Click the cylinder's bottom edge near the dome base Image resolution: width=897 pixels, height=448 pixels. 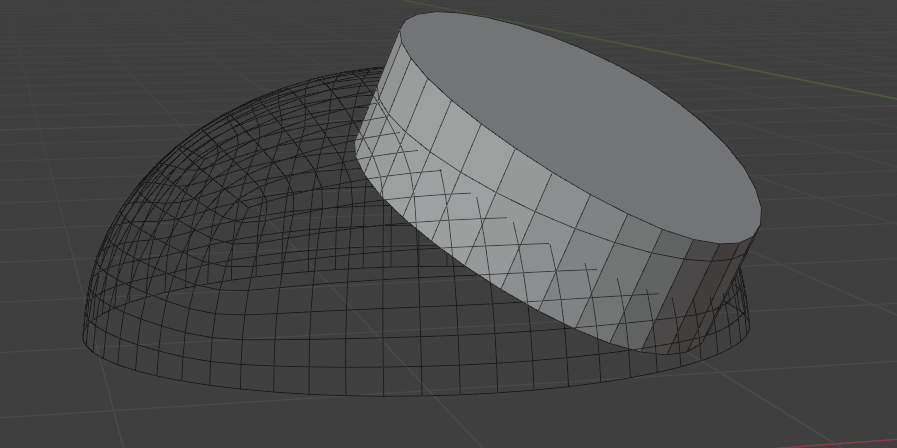[600, 332]
